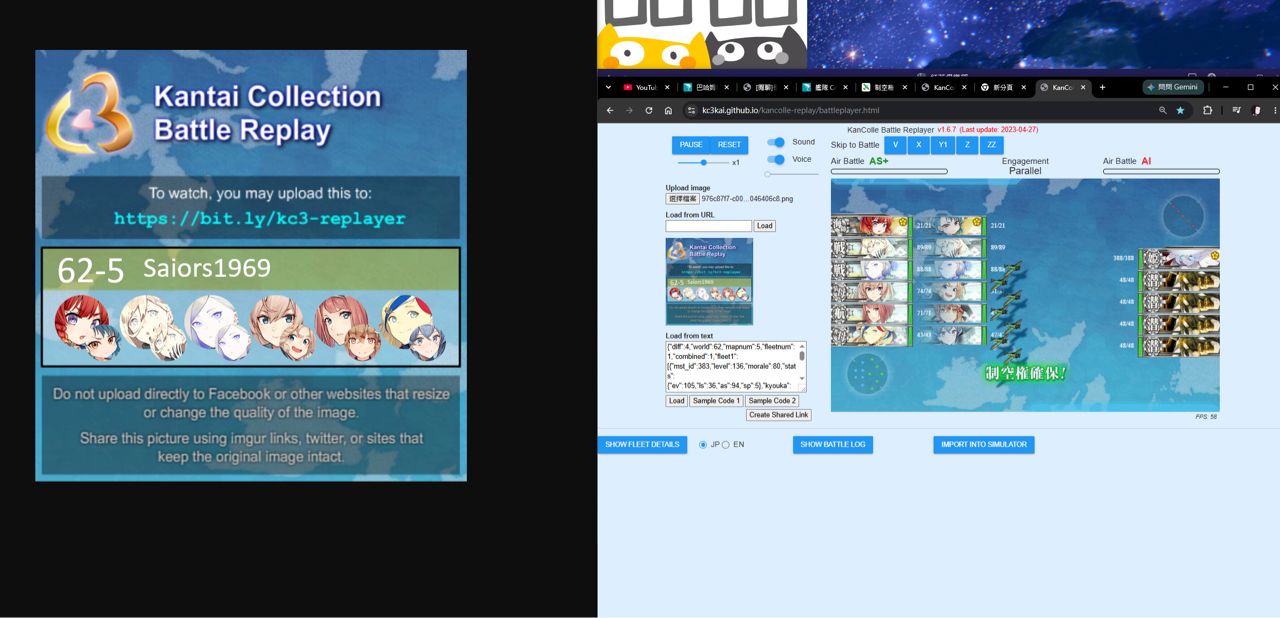This screenshot has height=618, width=1280.
Task: Click the green formation radar circle icon
Action: (x=867, y=374)
